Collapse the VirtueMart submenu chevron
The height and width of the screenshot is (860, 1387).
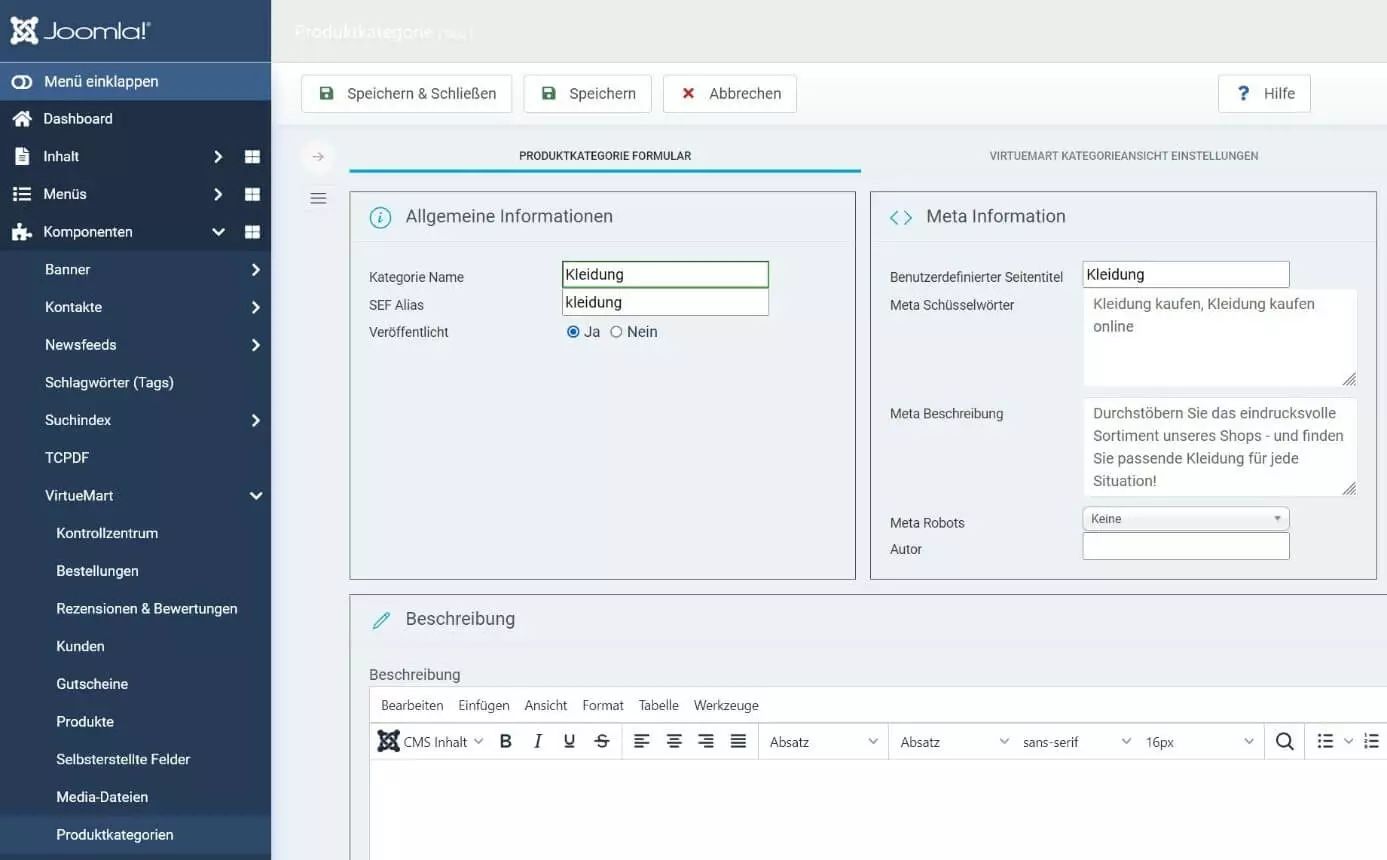[256, 496]
